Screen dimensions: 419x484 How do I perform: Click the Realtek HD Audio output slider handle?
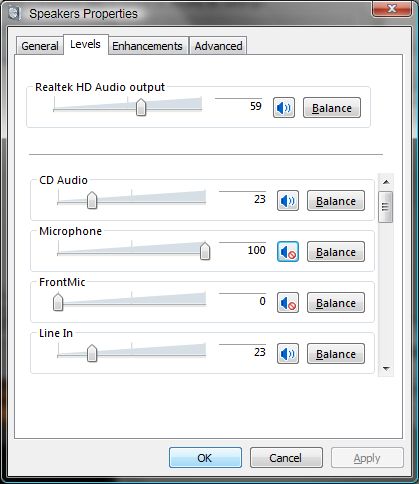[141, 107]
